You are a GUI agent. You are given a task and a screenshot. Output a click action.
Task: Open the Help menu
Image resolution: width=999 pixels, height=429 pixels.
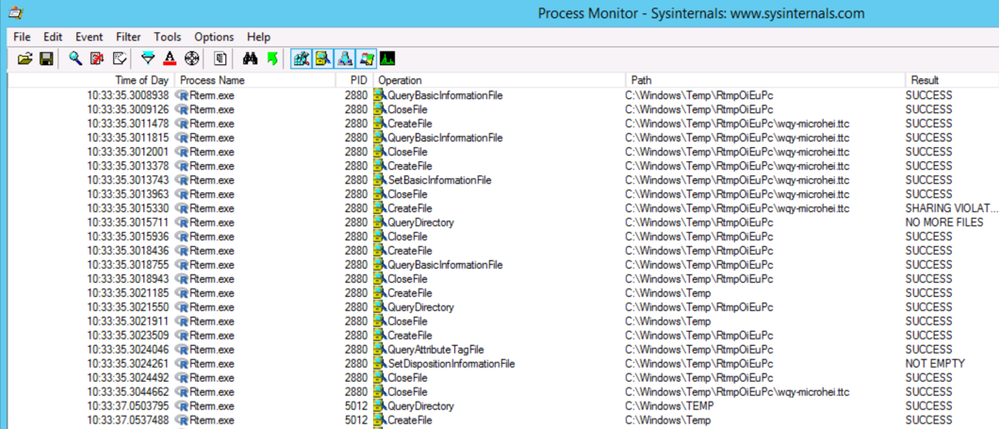click(x=259, y=37)
